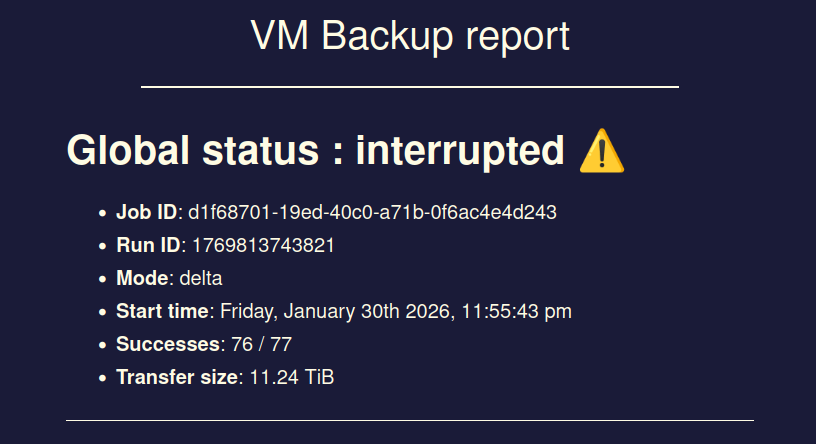
Task: Select the Friday, January 30th 2026 timestamp
Action: coord(396,311)
